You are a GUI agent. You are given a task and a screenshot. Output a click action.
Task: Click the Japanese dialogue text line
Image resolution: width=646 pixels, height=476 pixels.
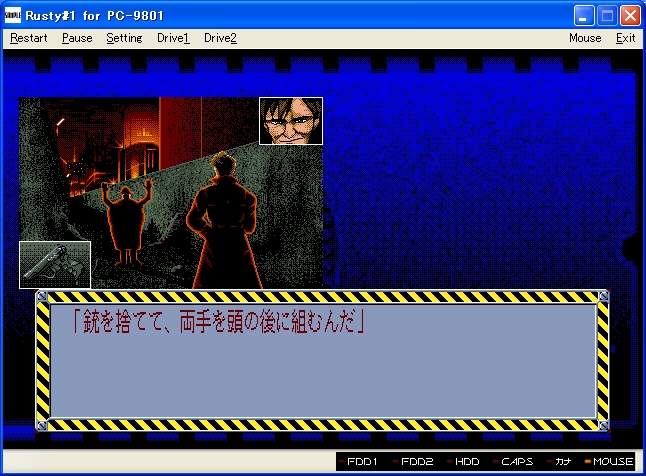click(x=218, y=321)
